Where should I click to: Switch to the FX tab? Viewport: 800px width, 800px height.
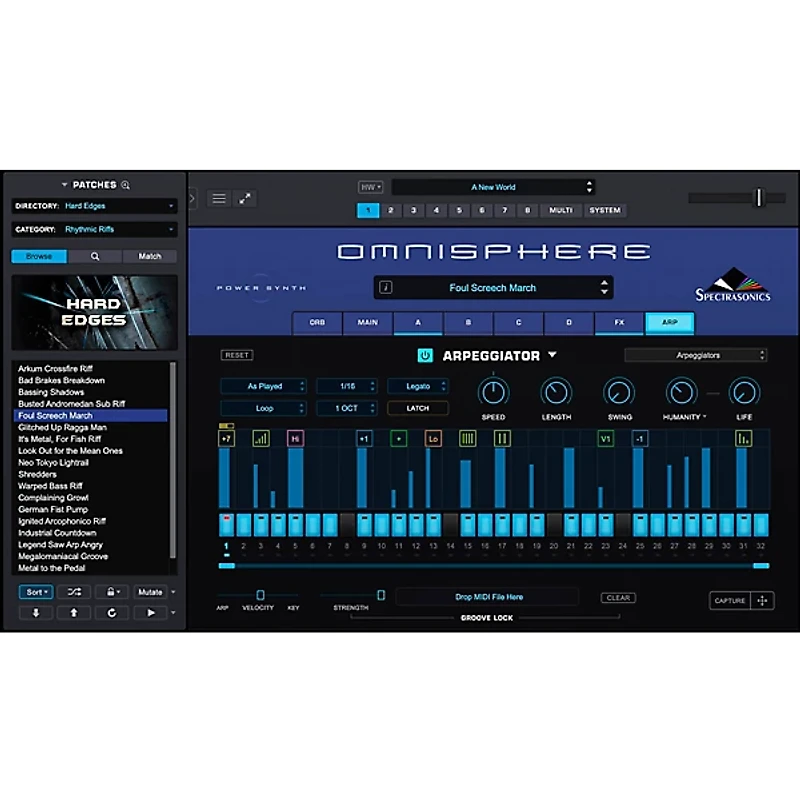coord(618,323)
